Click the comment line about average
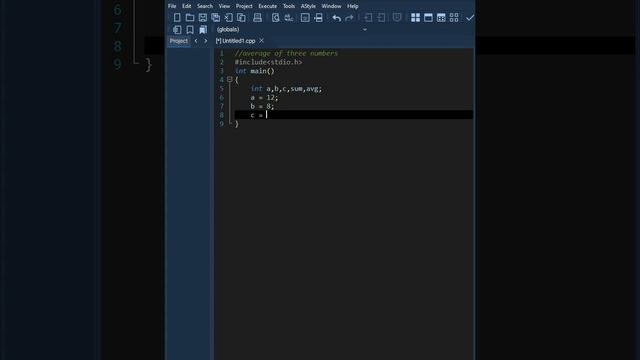The width and height of the screenshot is (640, 360). [286, 53]
